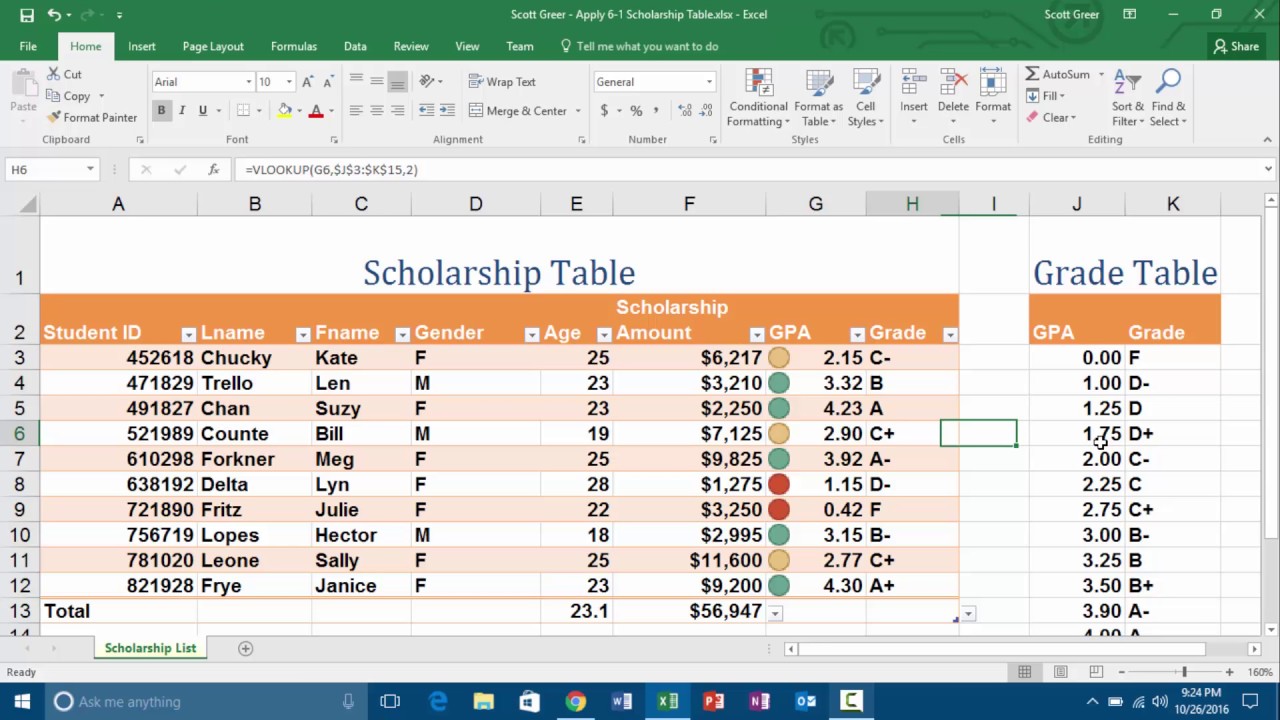The width and height of the screenshot is (1280, 720).
Task: Switch to the Page Layout tab
Action: [213, 46]
